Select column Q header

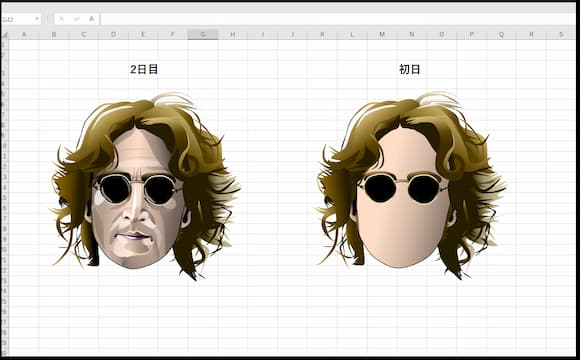click(502, 35)
